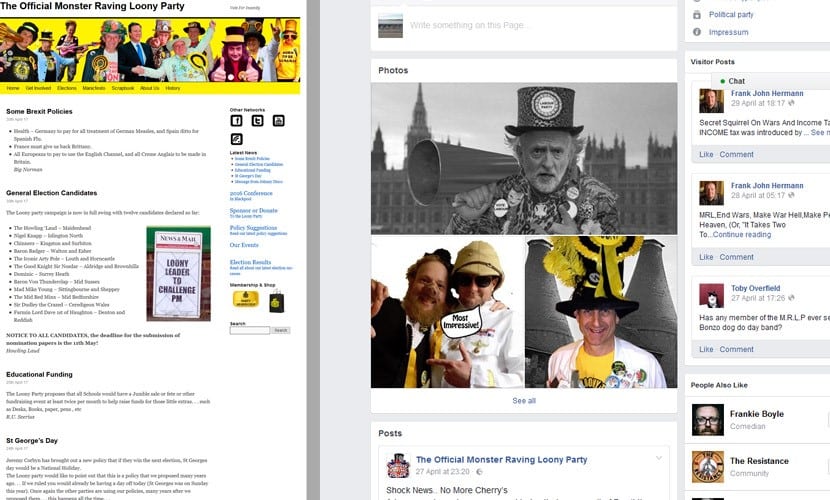Click the globe icon beside 27 April at 17:26
The height and width of the screenshot is (500, 830).
(x=791, y=298)
